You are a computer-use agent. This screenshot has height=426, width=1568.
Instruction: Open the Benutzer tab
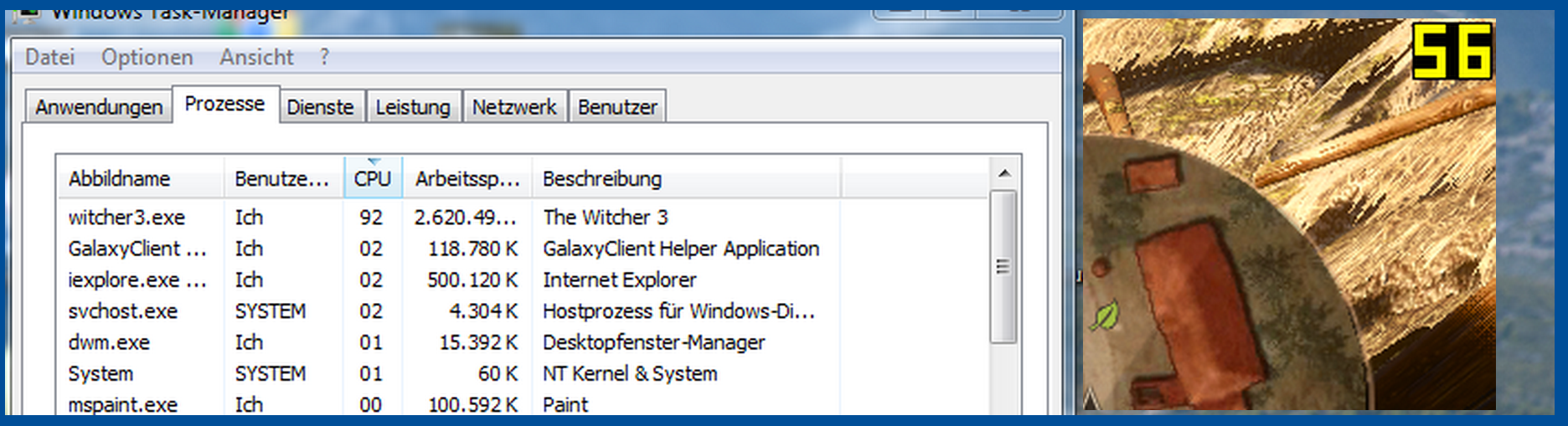618,107
